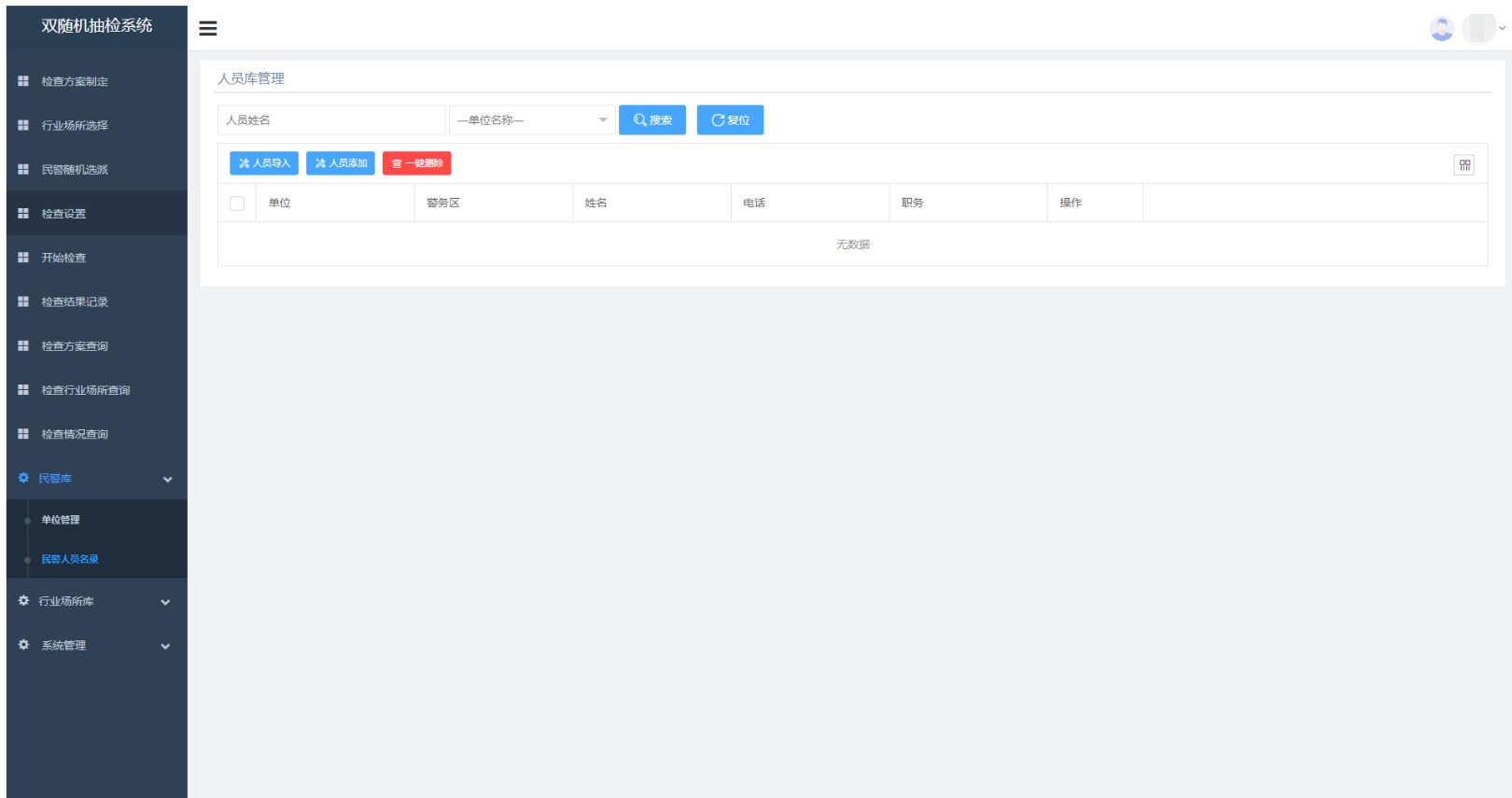Click the gear icon beside 民警库
The width and height of the screenshot is (1512, 798).
(23, 478)
